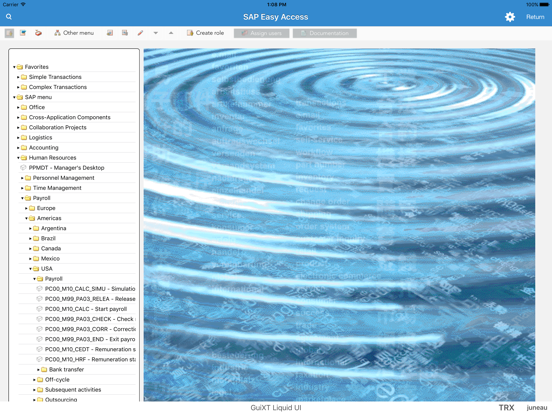Viewport: 552px width, 414px height.
Task: Click the Logistics folder icon
Action: click(x=24, y=138)
